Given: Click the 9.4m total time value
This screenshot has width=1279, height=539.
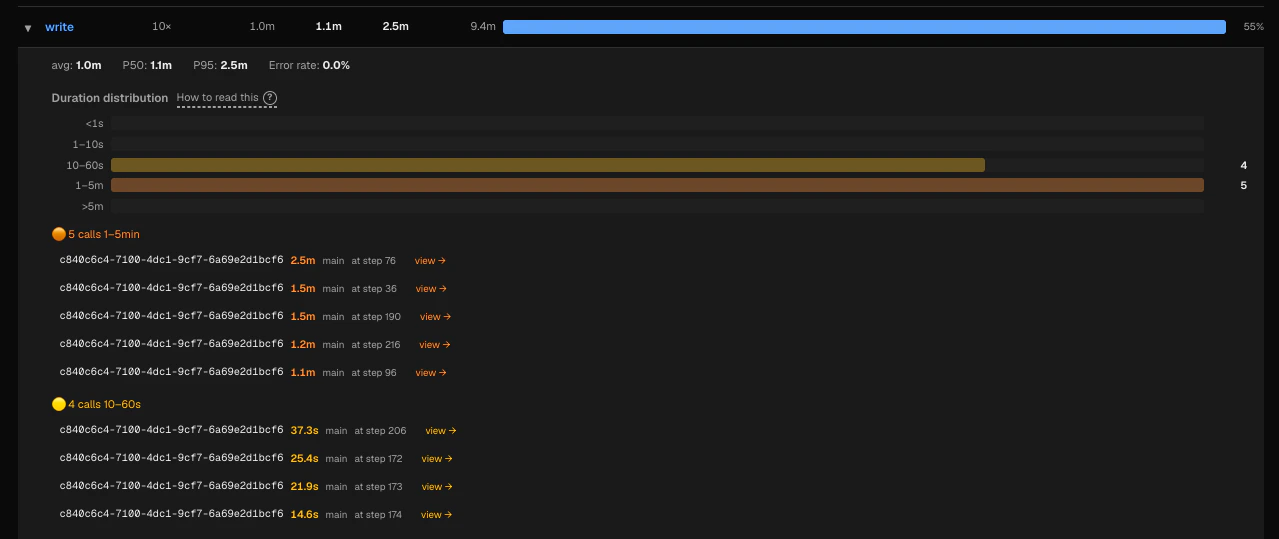Looking at the screenshot, I should 483,27.
